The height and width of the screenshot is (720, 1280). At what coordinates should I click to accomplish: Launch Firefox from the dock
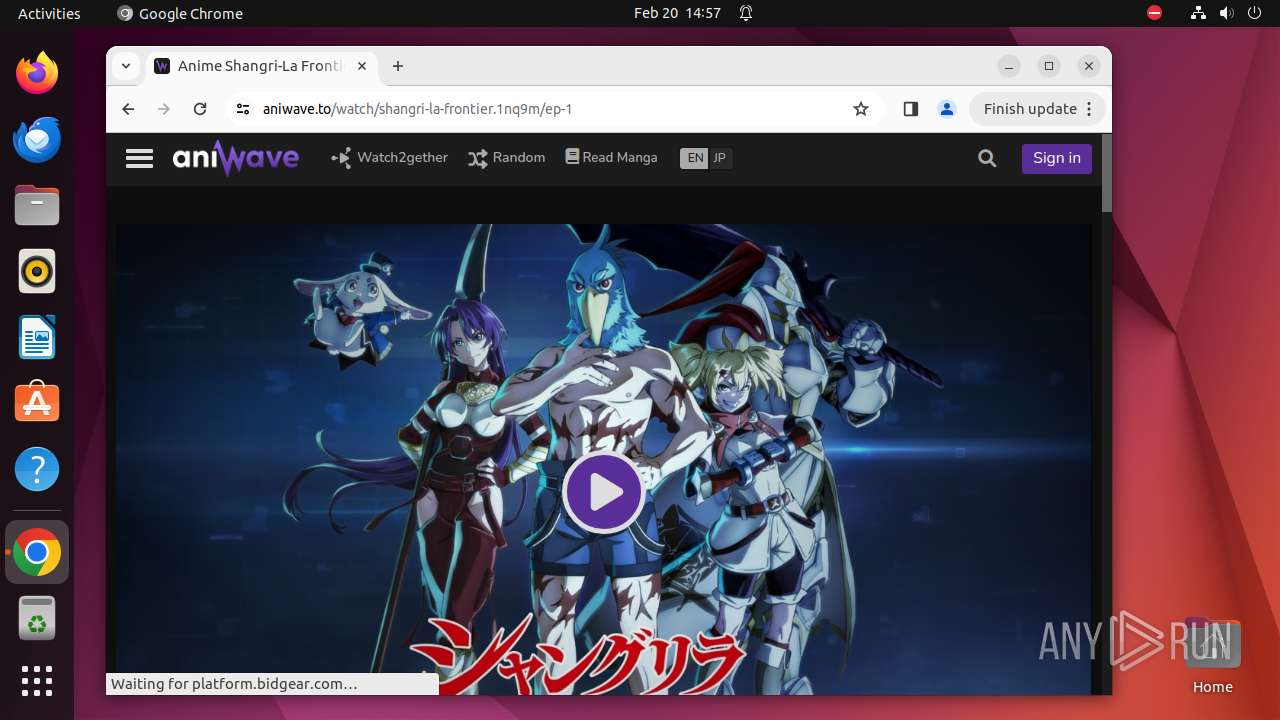(x=37, y=73)
